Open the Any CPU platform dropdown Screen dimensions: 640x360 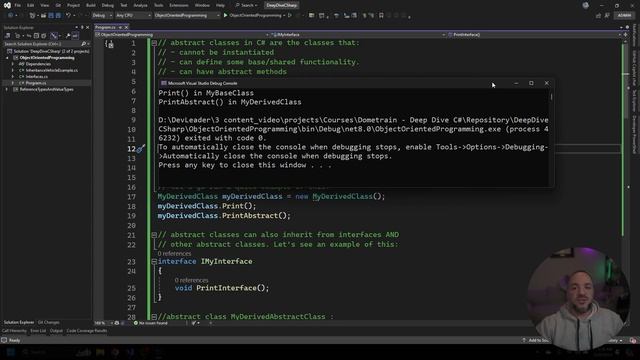click(x=133, y=16)
